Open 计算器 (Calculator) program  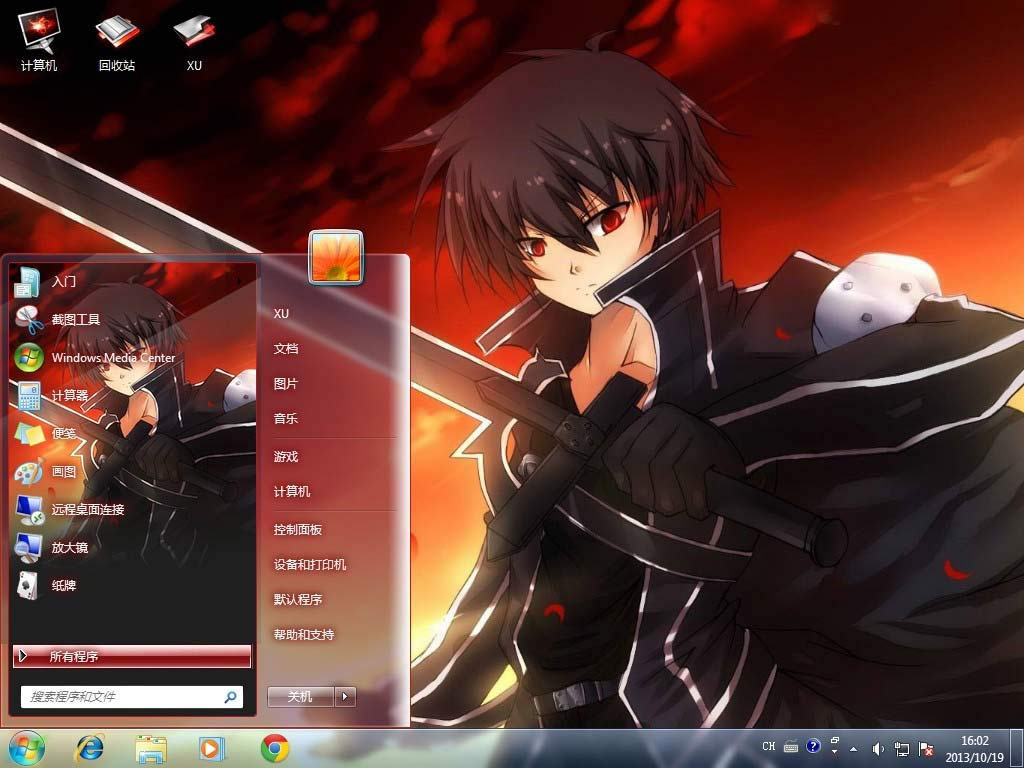point(69,396)
